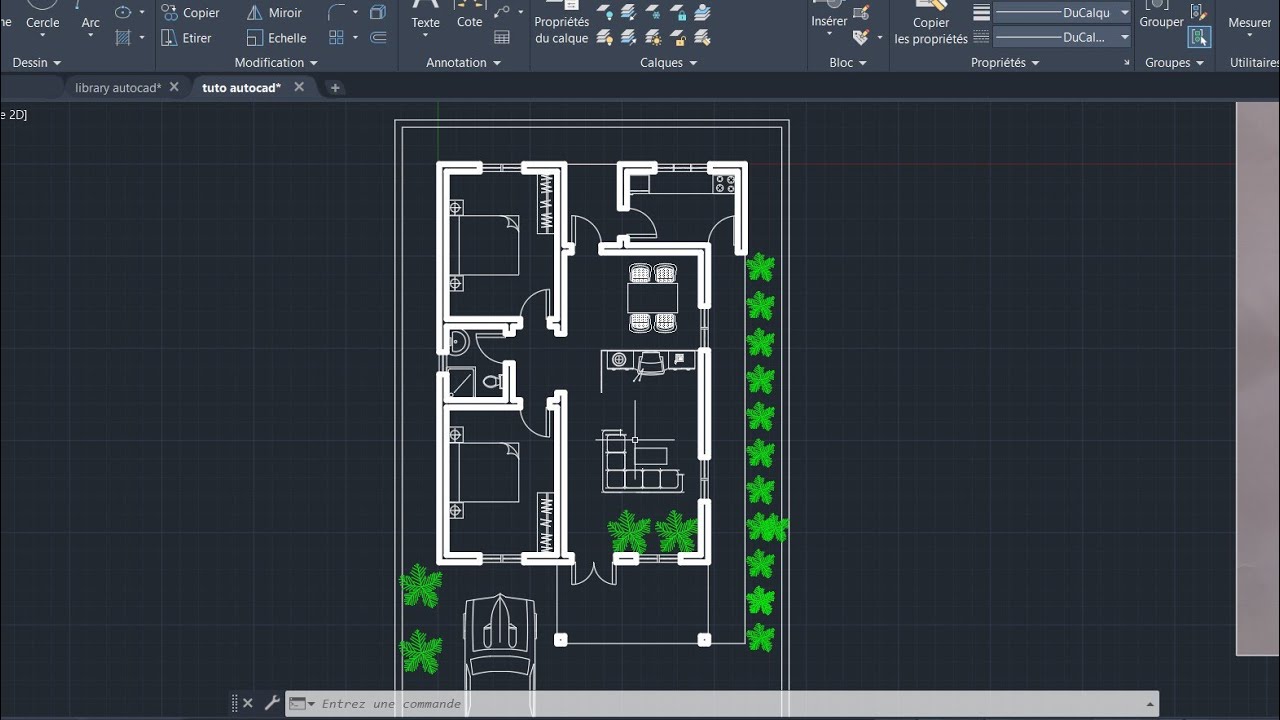Viewport: 1280px width, 720px height.
Task: Close the library autocad* tab
Action: click(x=174, y=87)
